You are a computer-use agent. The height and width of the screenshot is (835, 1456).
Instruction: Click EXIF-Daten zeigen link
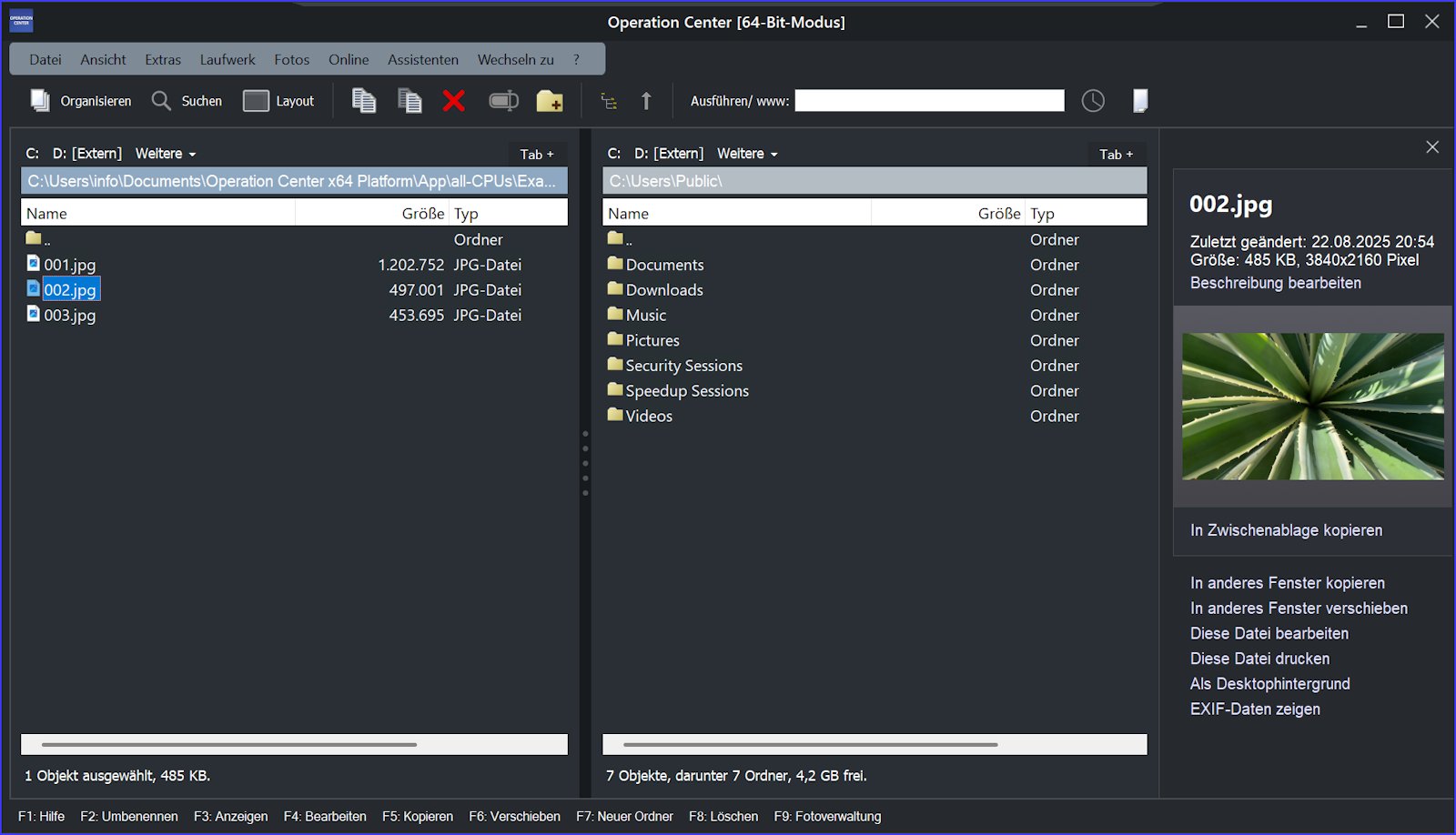click(1255, 709)
